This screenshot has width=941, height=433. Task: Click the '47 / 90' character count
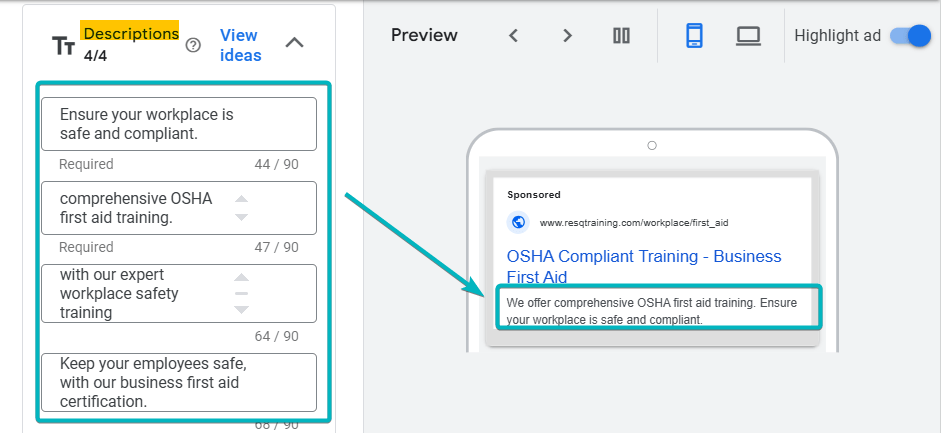[x=276, y=247]
